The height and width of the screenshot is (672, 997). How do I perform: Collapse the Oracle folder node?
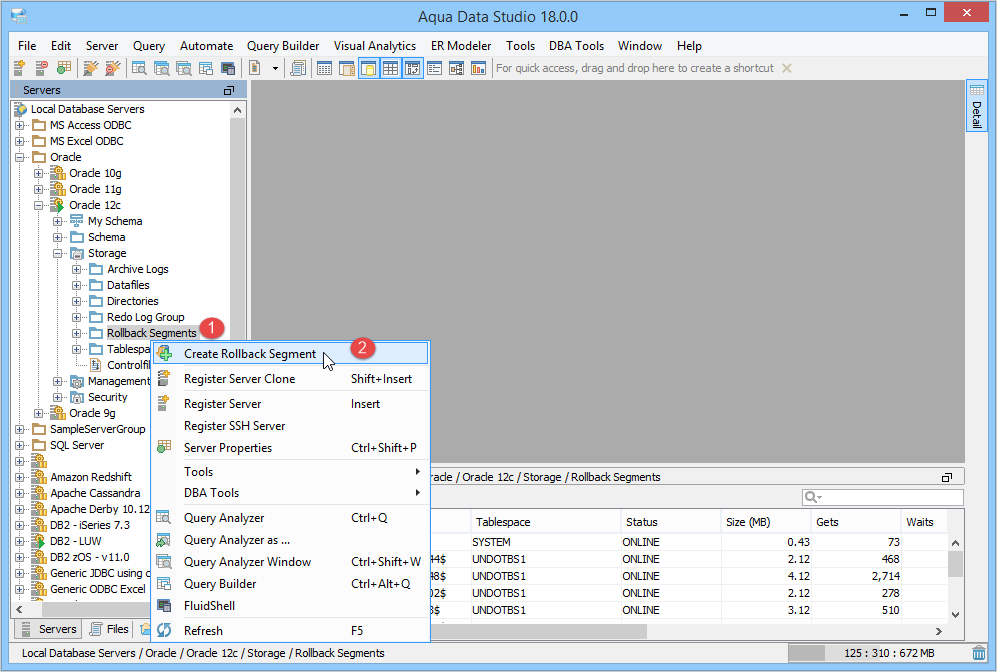20,157
